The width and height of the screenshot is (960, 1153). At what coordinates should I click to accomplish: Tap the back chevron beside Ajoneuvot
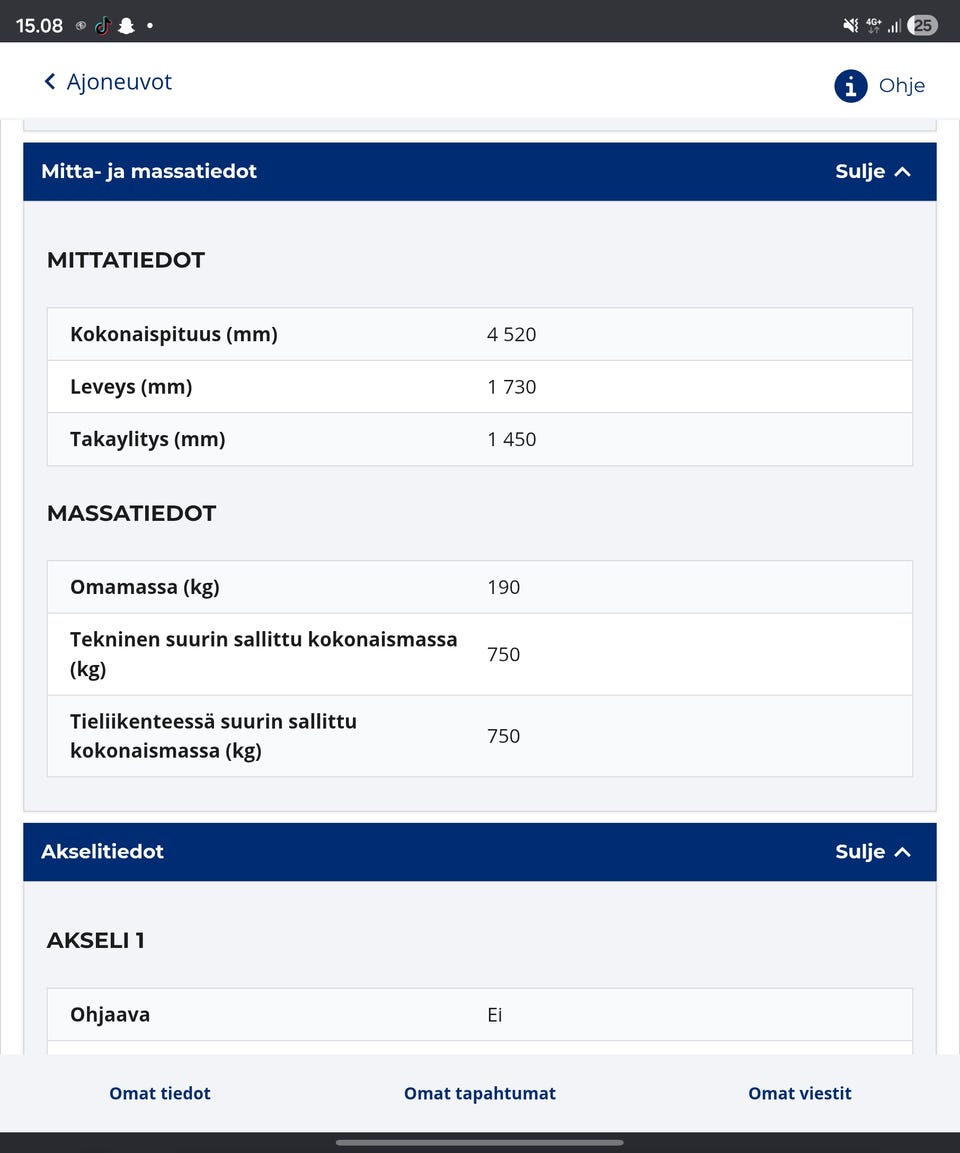pos(50,82)
